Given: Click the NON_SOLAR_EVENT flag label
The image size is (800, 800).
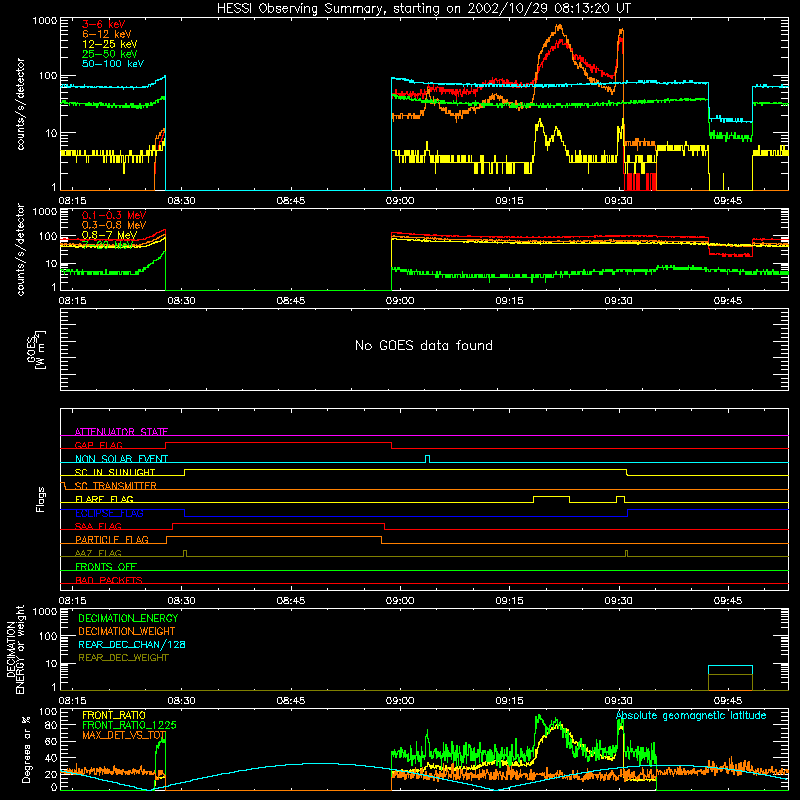Looking at the screenshot, I should 121,459.
